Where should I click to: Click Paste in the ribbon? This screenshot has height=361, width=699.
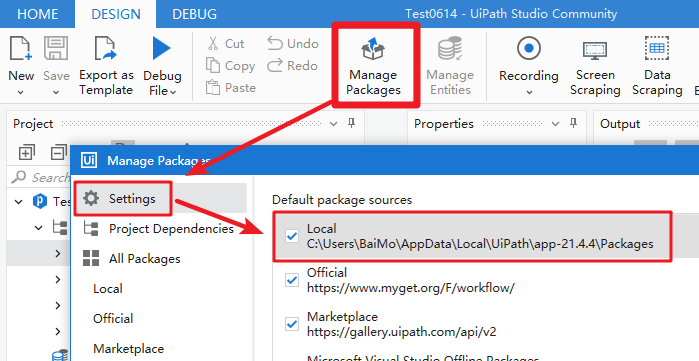[231, 87]
